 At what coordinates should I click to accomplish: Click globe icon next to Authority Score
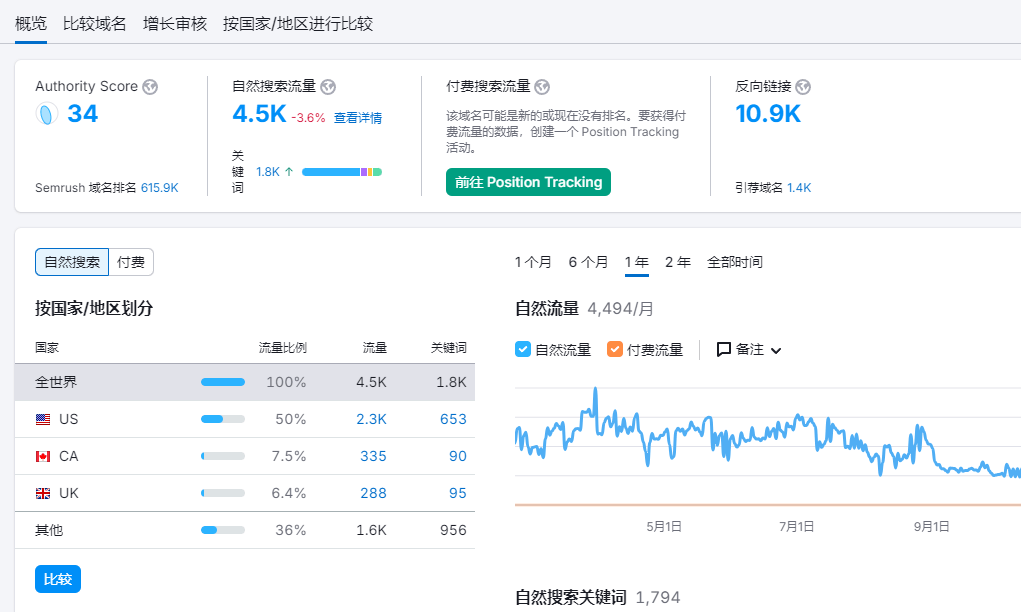[x=150, y=87]
